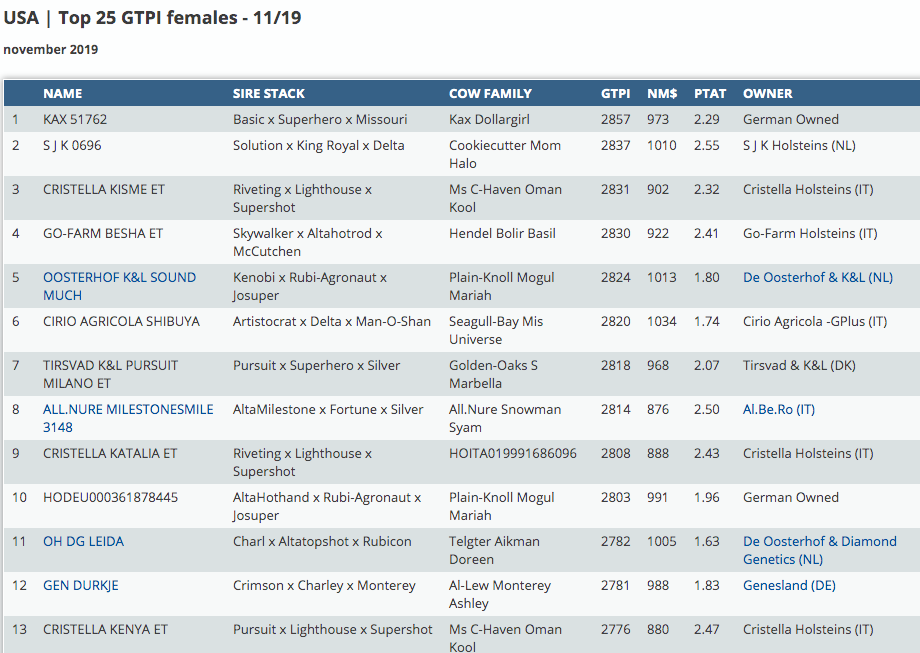Click the 2857 GTPI value
Image resolution: width=920 pixels, height=653 pixels.
[615, 120]
